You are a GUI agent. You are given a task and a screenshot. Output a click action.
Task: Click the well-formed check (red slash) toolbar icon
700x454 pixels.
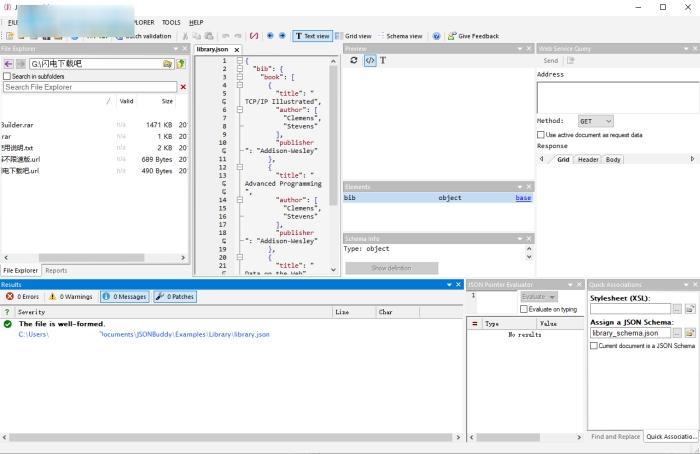click(x=254, y=36)
